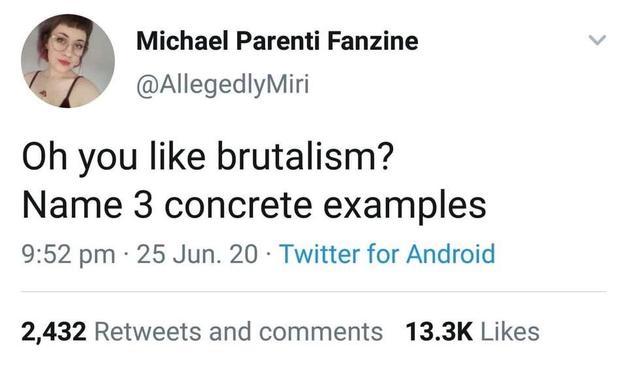The image size is (627, 368).
Task: Click the word 'Android' in source link
Action: [x=451, y=254]
